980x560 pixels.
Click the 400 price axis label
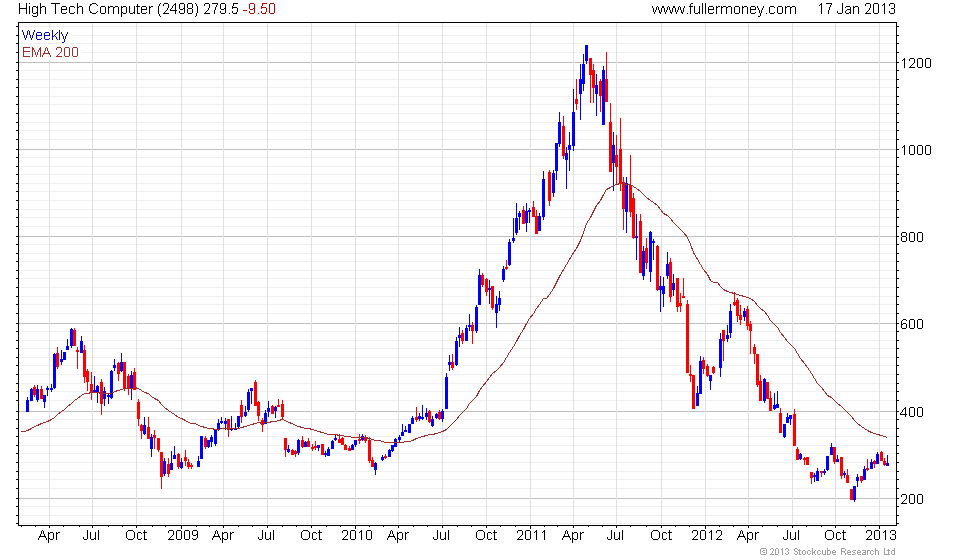(x=912, y=412)
